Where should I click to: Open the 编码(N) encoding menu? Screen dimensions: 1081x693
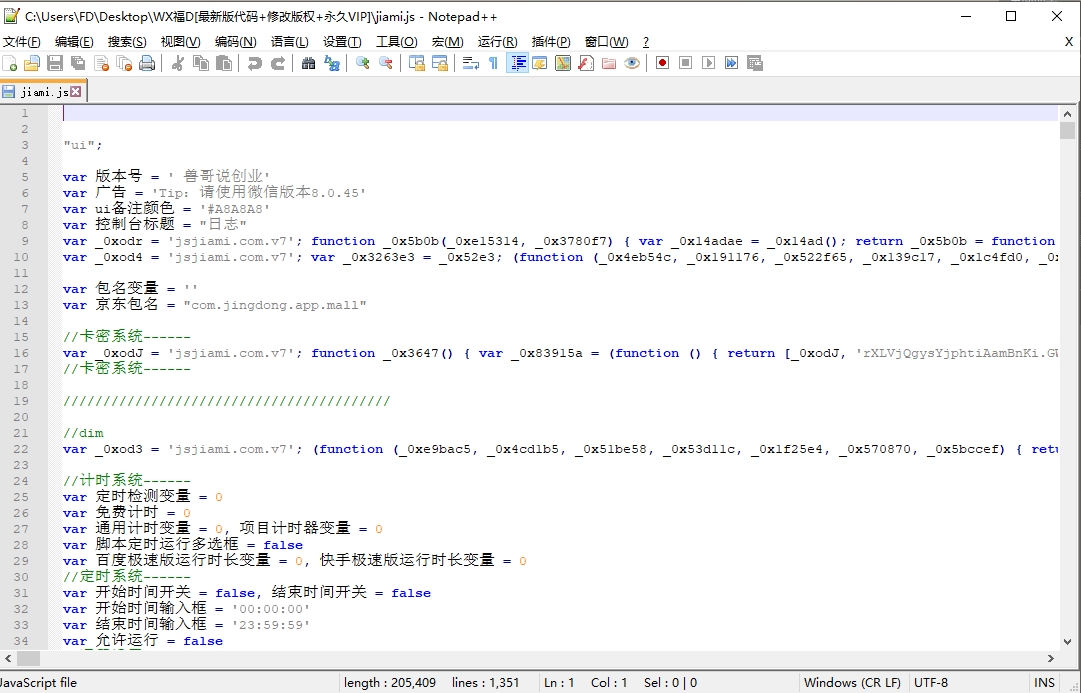(235, 41)
